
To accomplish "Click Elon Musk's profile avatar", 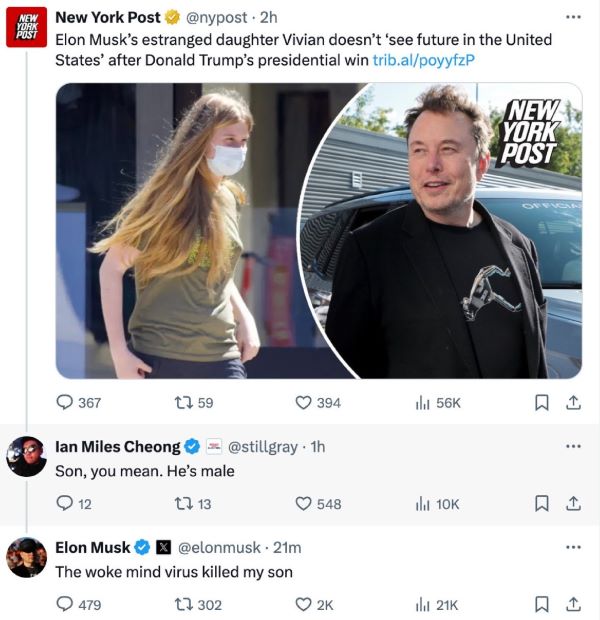I will [x=26, y=557].
